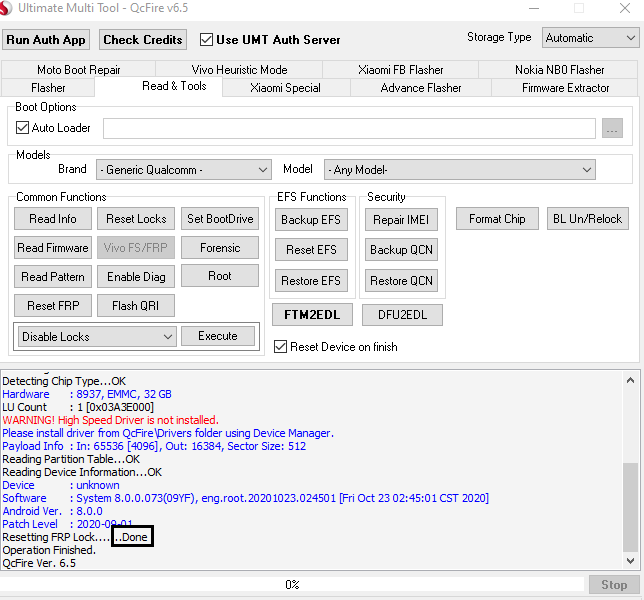Switch to the Moto Boot Repair tab
The height and width of the screenshot is (600, 644).
78,70
